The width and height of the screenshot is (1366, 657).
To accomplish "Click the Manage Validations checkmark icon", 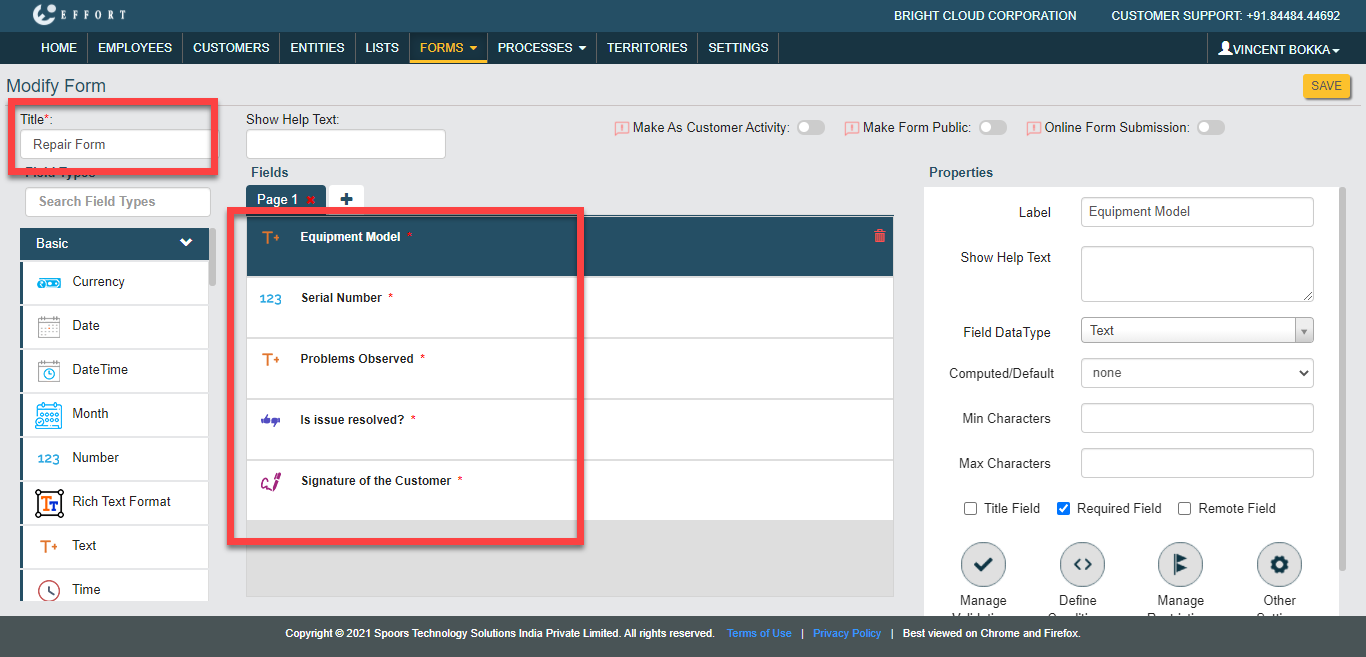I will click(982, 564).
